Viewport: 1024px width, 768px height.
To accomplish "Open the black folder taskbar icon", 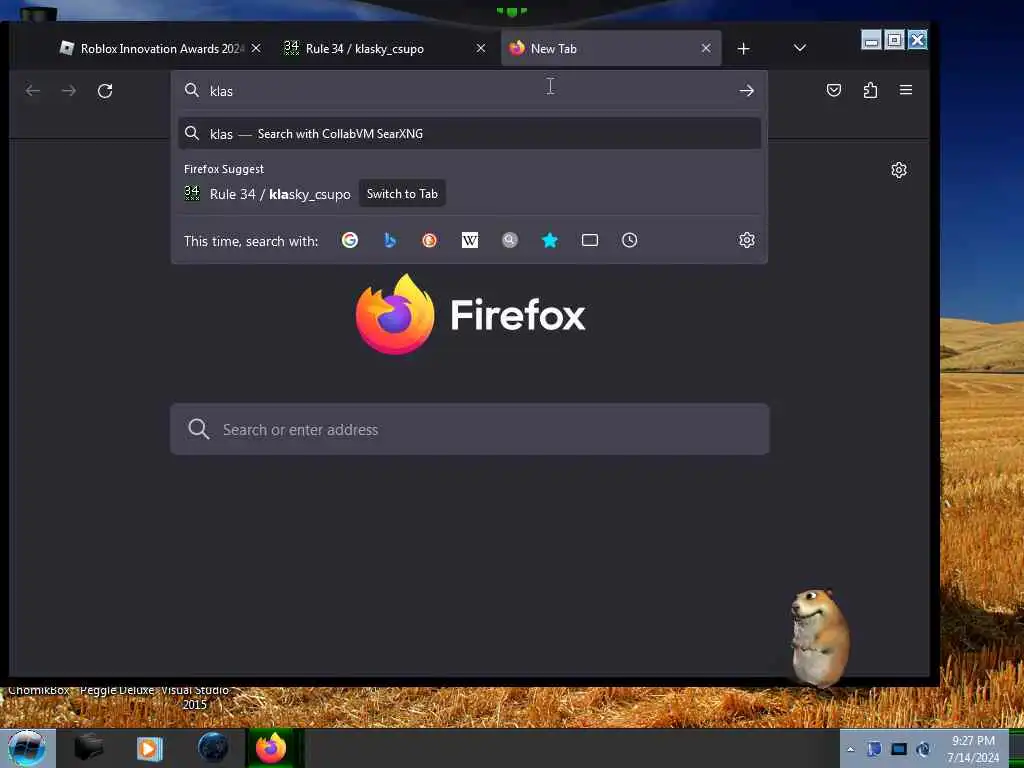I will pos(89,748).
